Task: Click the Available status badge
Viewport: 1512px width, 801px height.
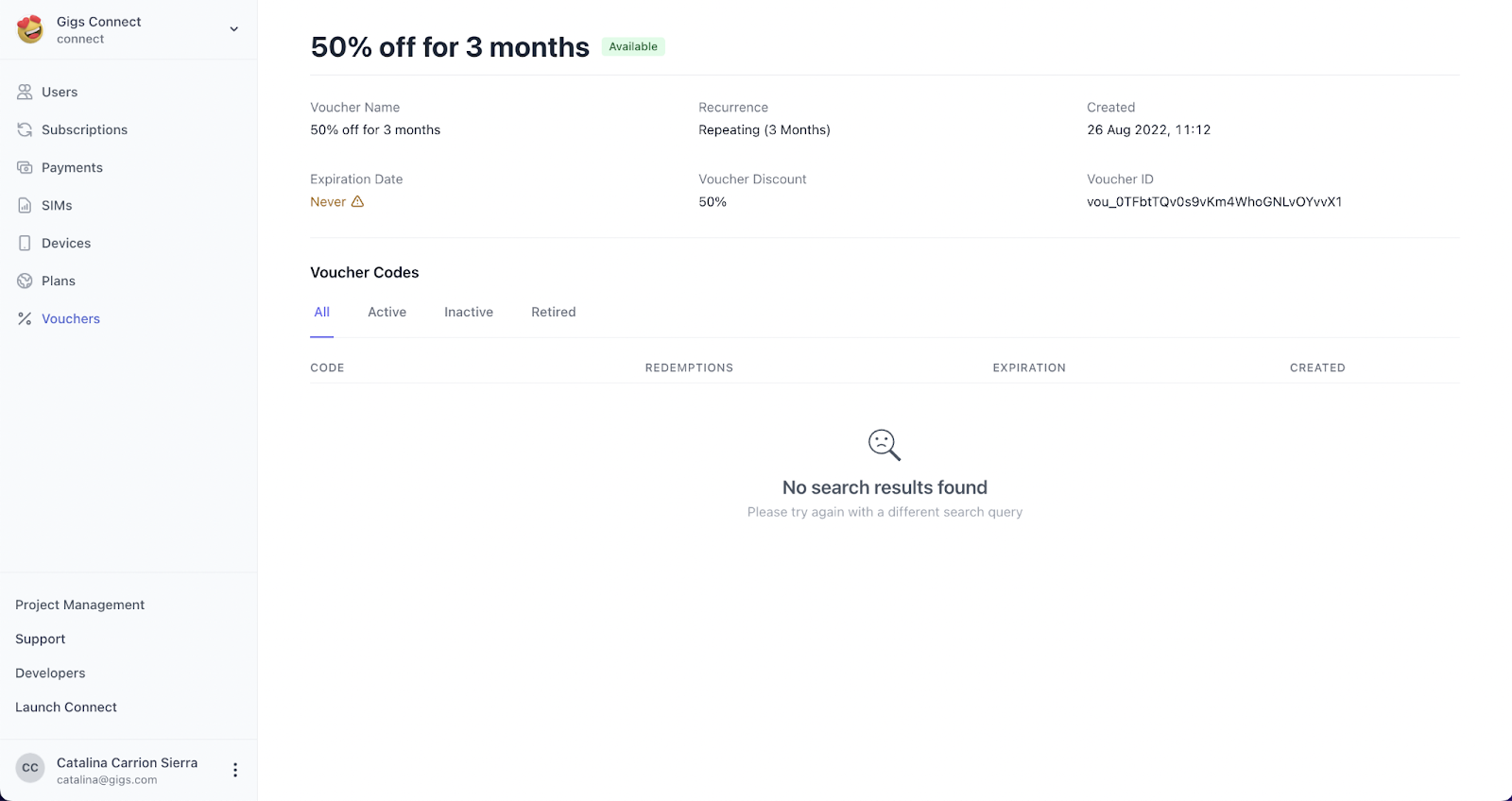Action: coord(633,46)
